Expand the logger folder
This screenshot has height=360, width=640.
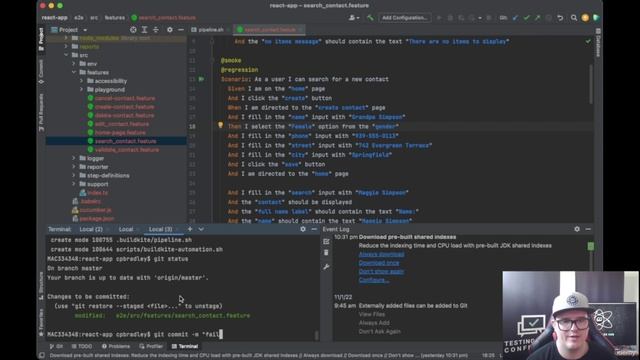tap(74, 158)
